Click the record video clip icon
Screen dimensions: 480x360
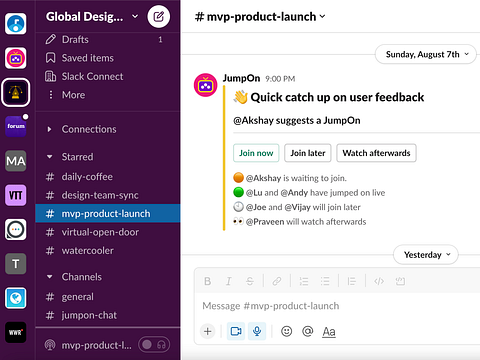coord(236,331)
